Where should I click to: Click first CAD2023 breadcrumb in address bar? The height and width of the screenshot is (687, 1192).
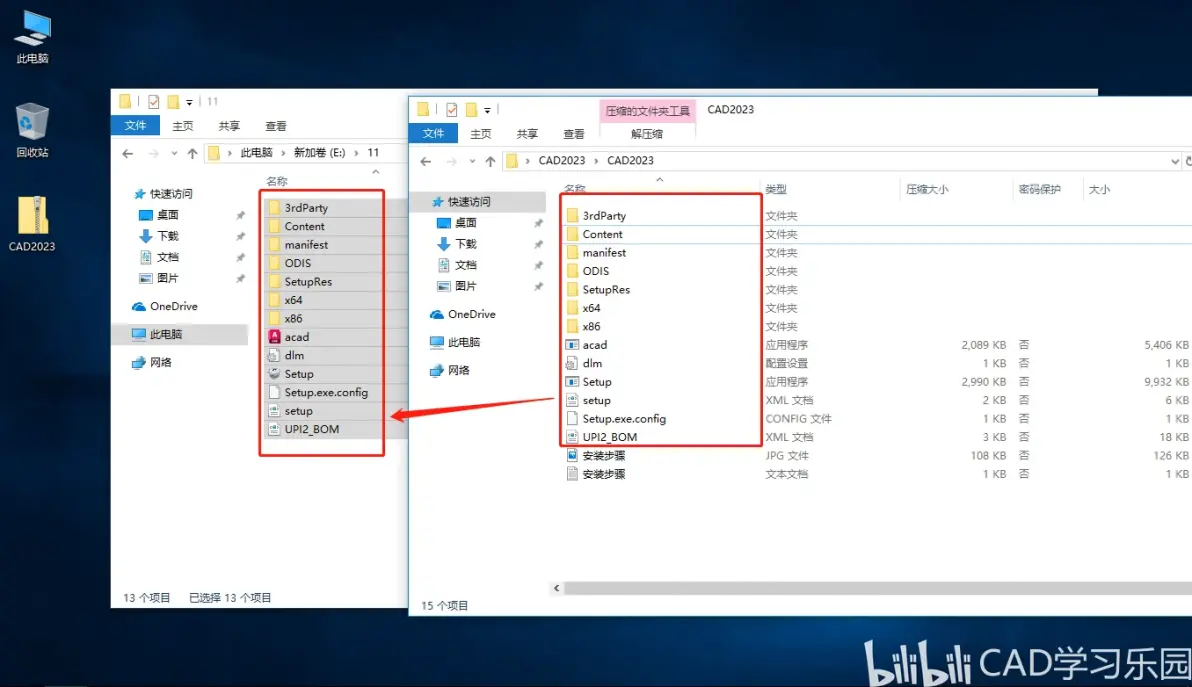coord(562,161)
